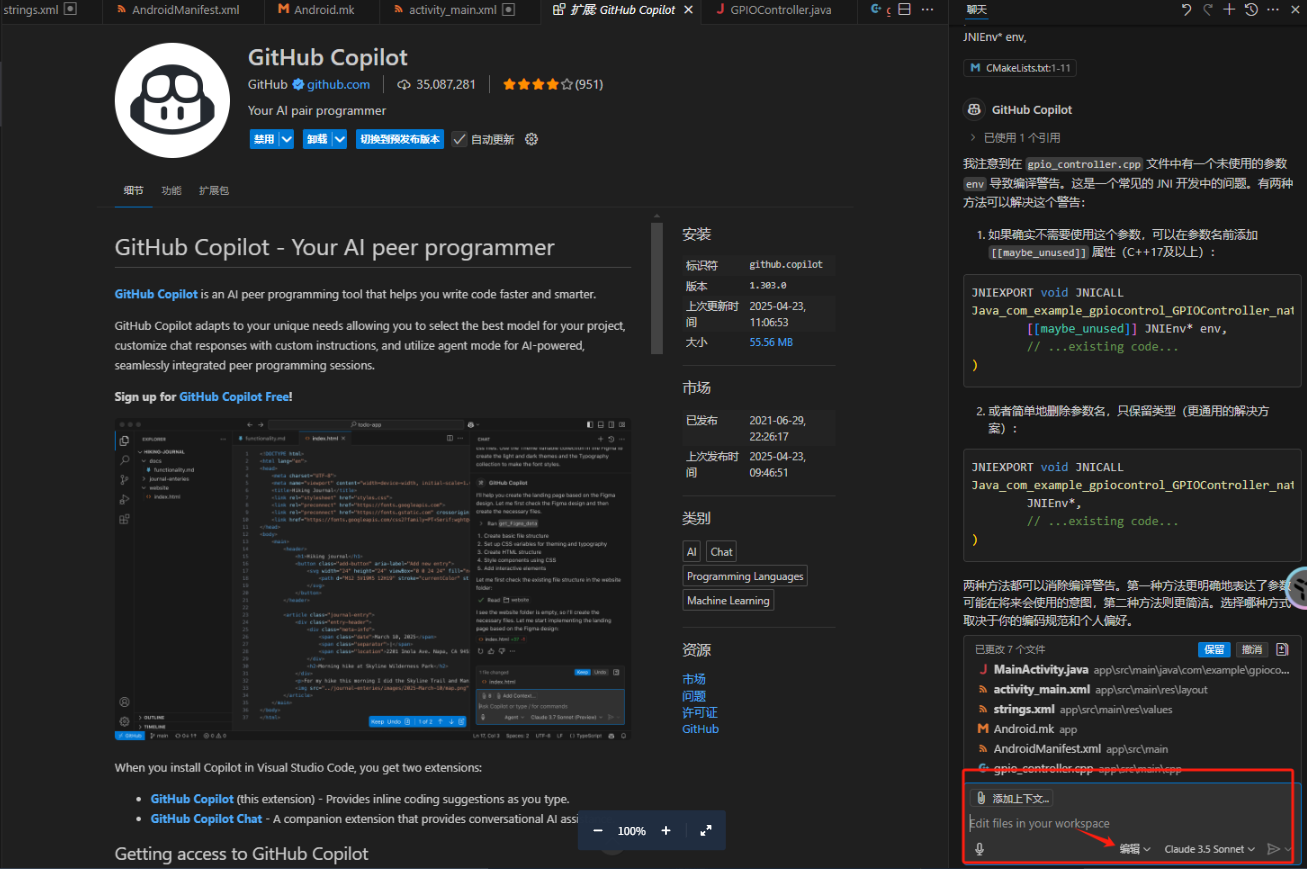The image size is (1307, 869).
Task: Click the verified publisher badge icon
Action: [x=298, y=85]
